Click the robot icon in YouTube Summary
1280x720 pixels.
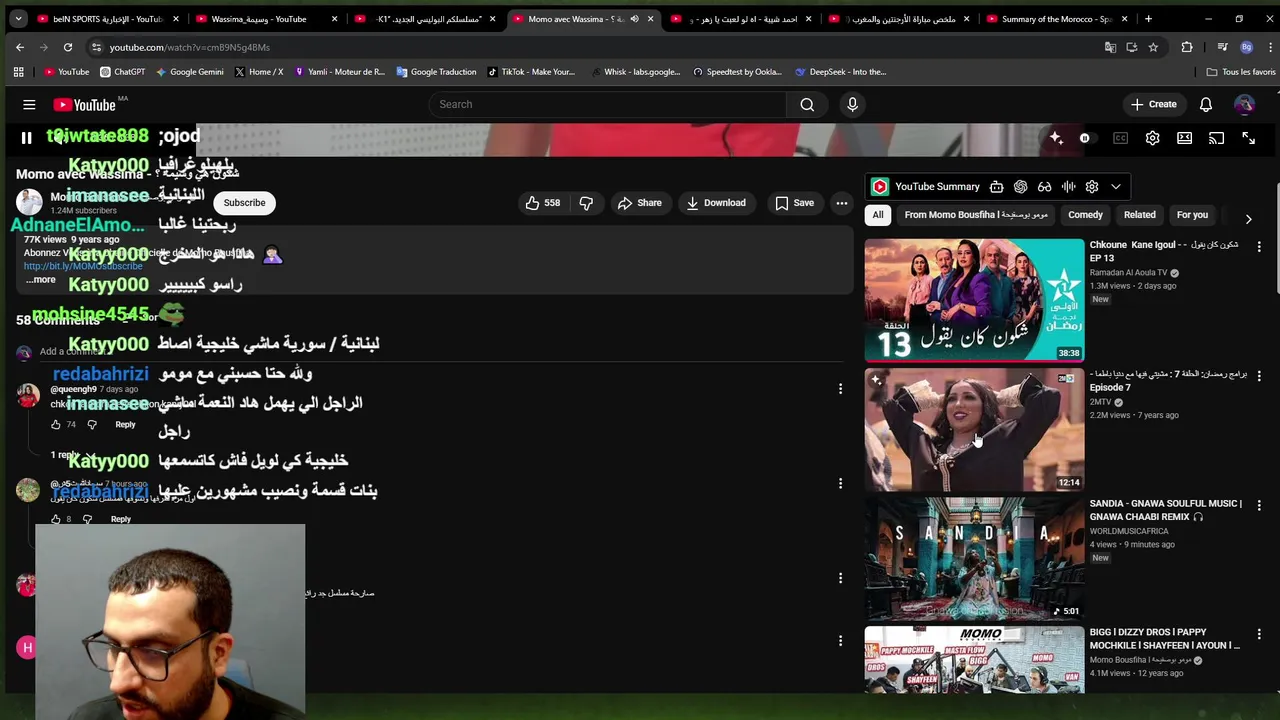click(997, 187)
